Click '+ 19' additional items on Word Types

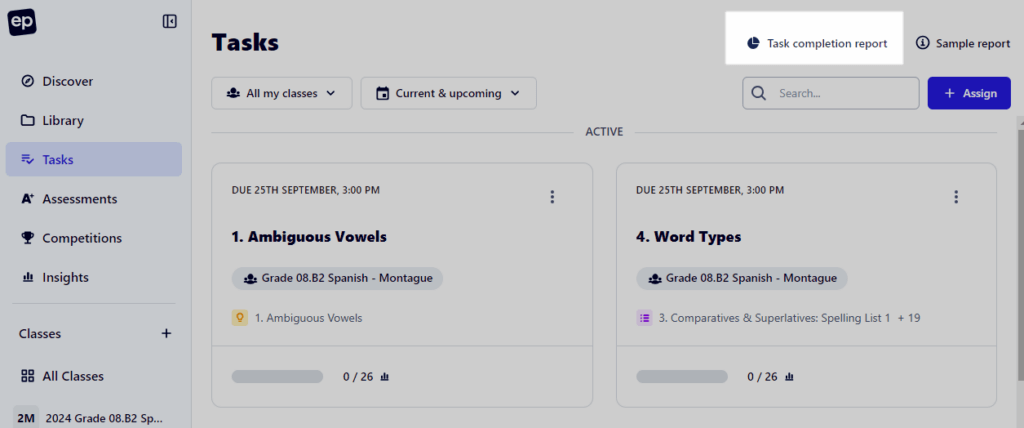909,318
